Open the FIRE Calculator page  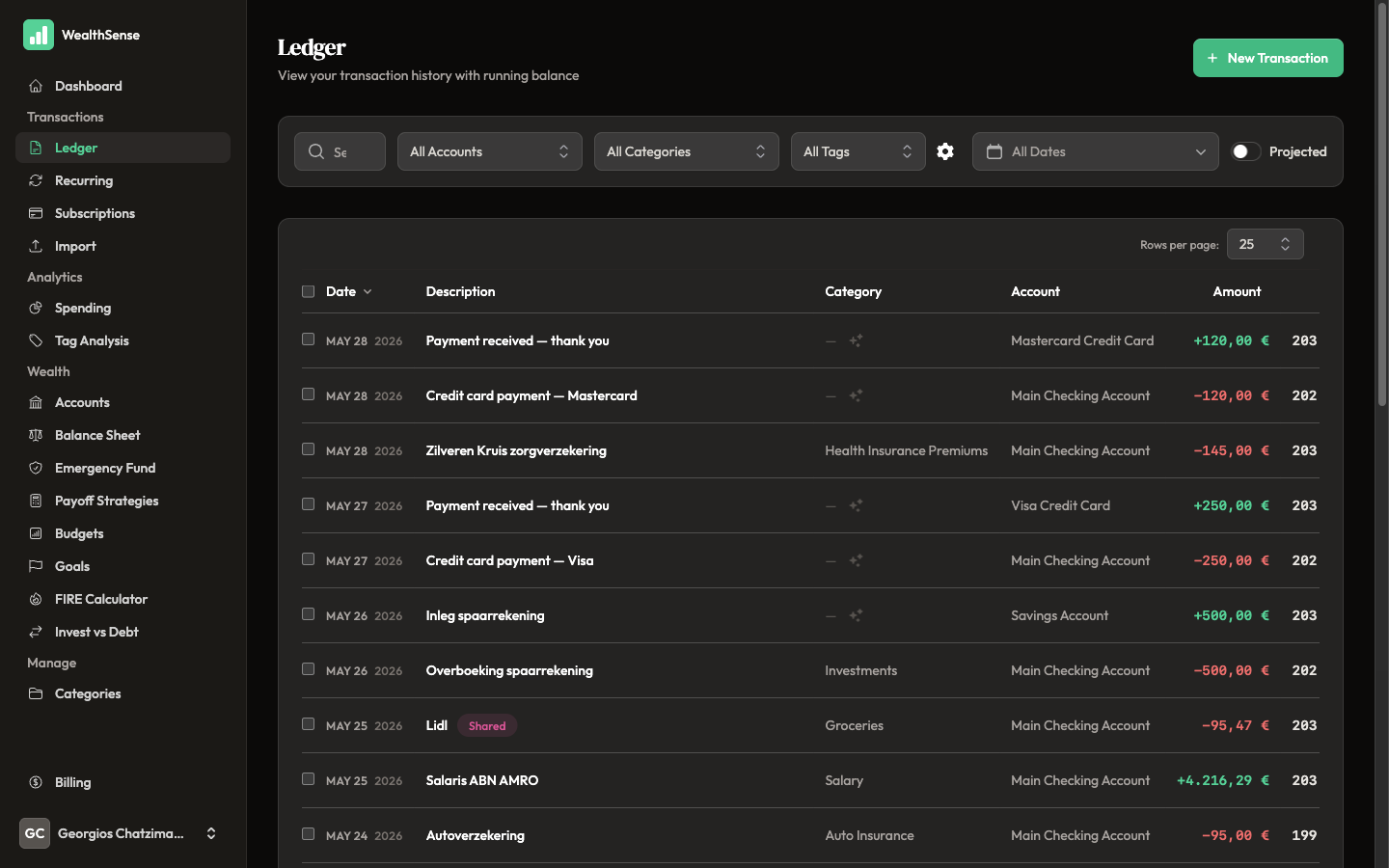[123, 599]
